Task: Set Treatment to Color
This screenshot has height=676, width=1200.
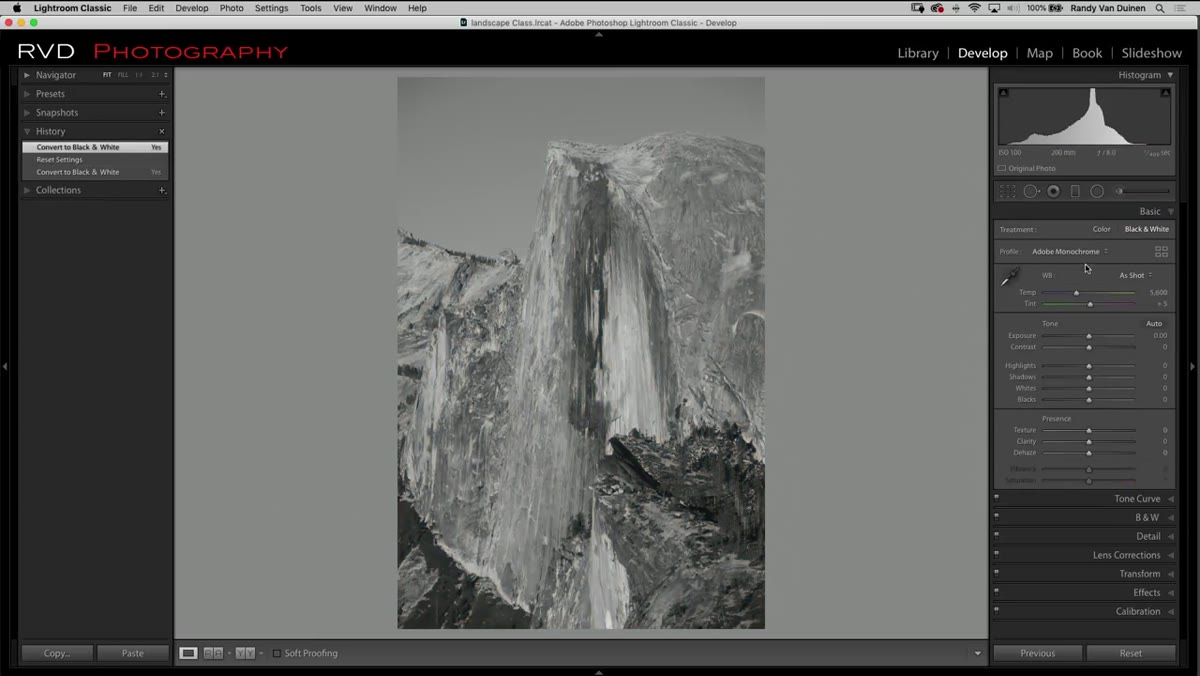Action: click(x=1101, y=229)
